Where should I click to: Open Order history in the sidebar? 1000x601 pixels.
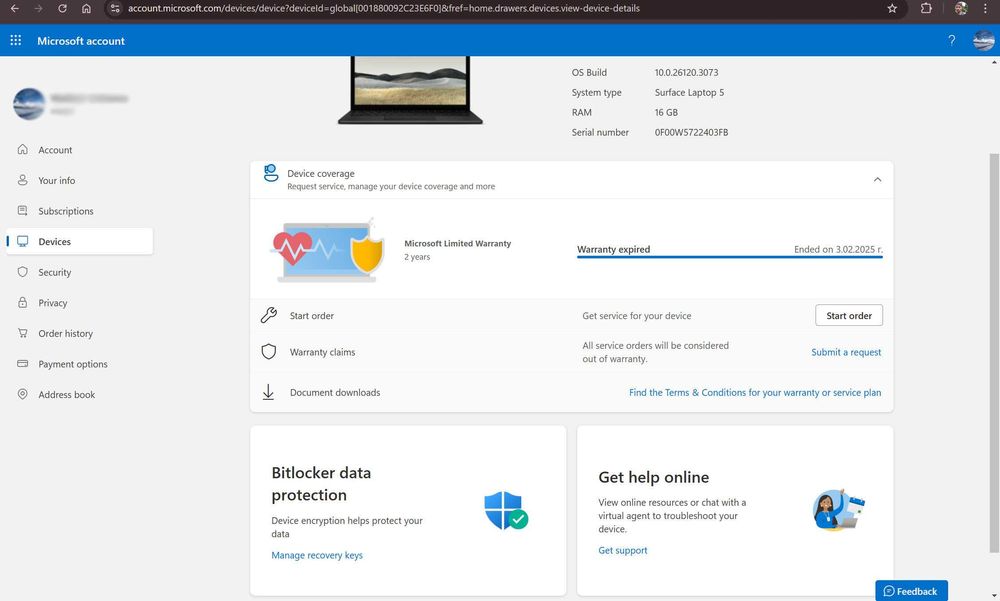[80, 333]
